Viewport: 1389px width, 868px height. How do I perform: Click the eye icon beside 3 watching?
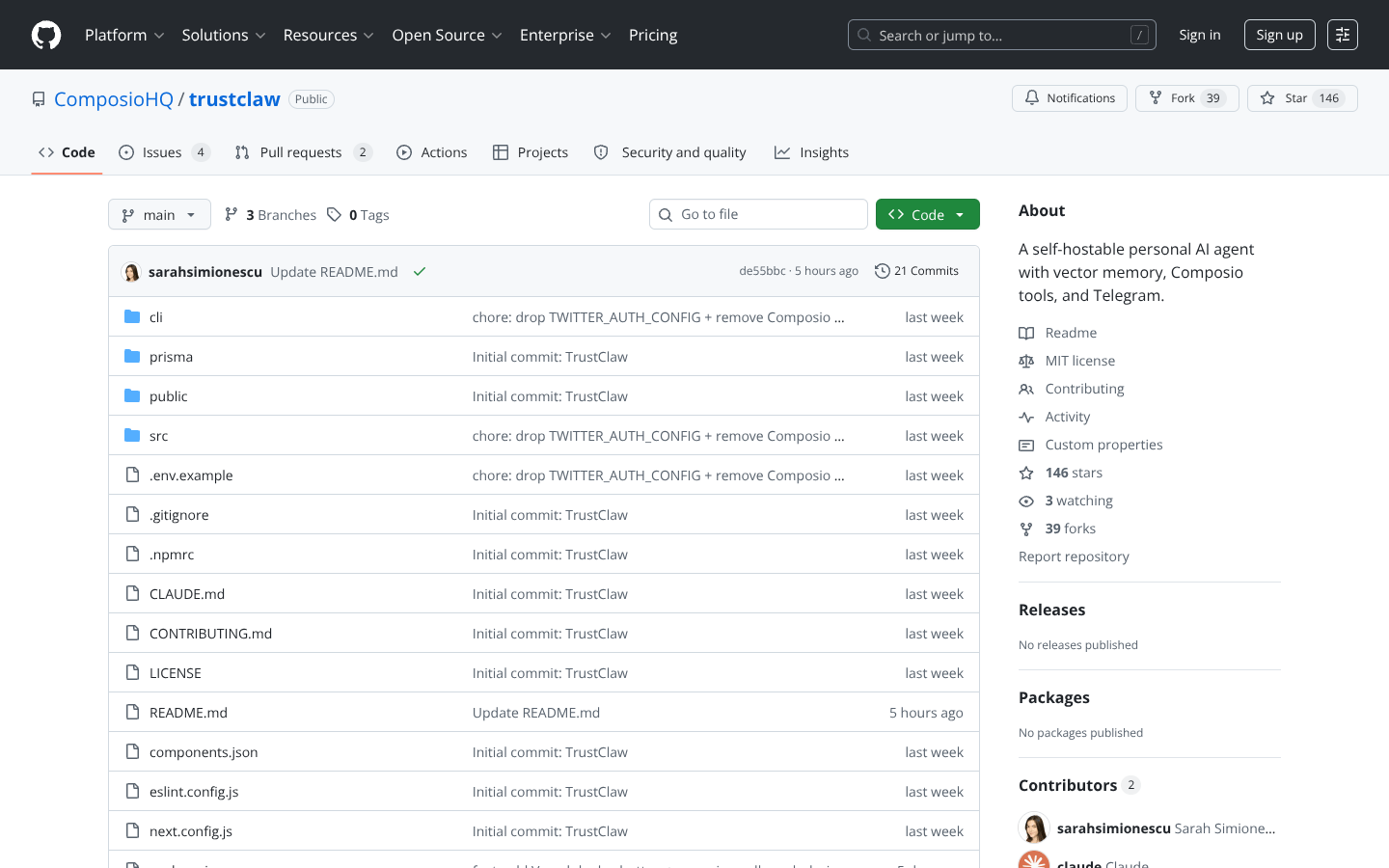pos(1026,501)
